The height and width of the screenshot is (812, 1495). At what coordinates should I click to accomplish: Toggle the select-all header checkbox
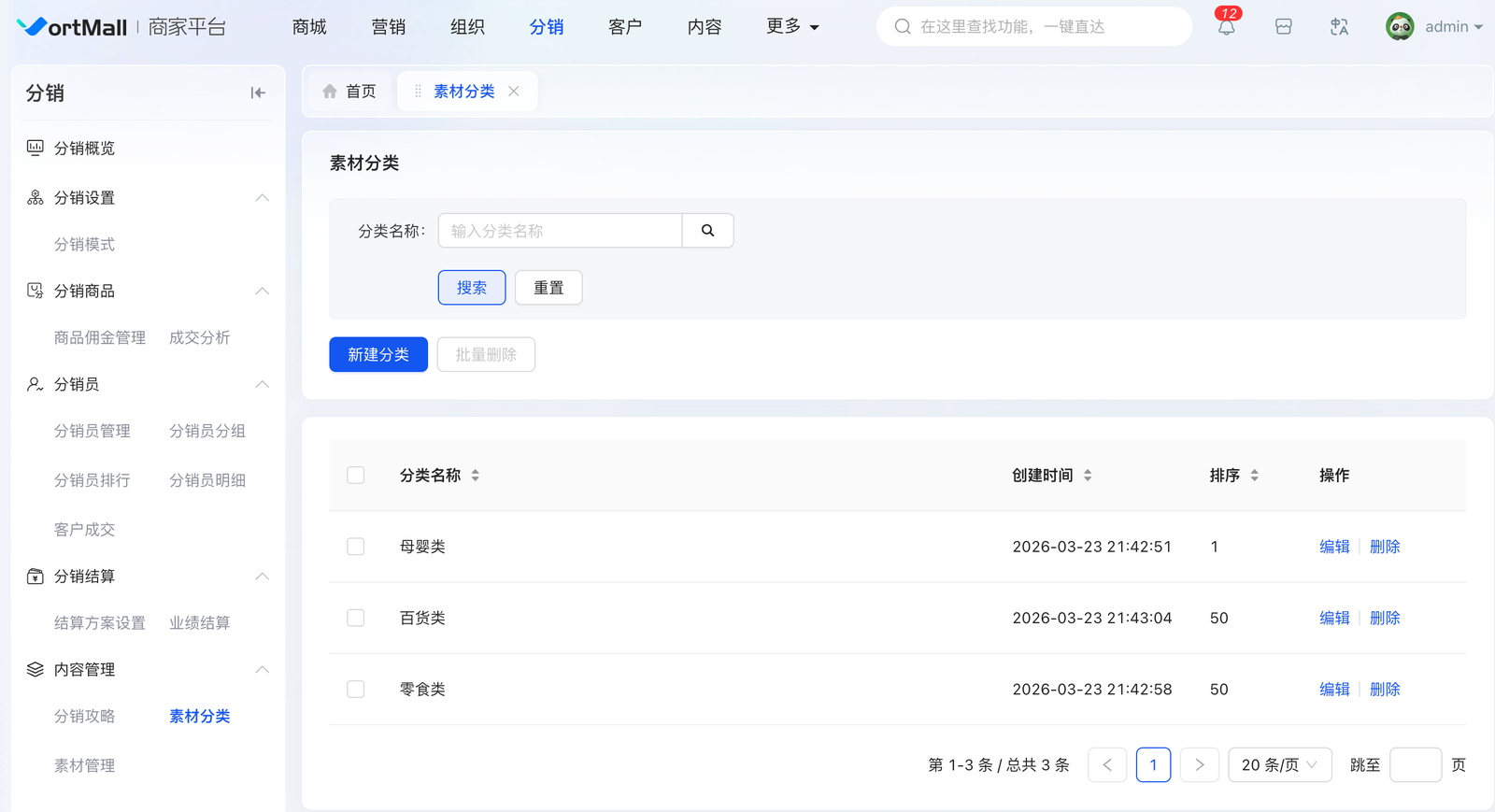(x=356, y=476)
